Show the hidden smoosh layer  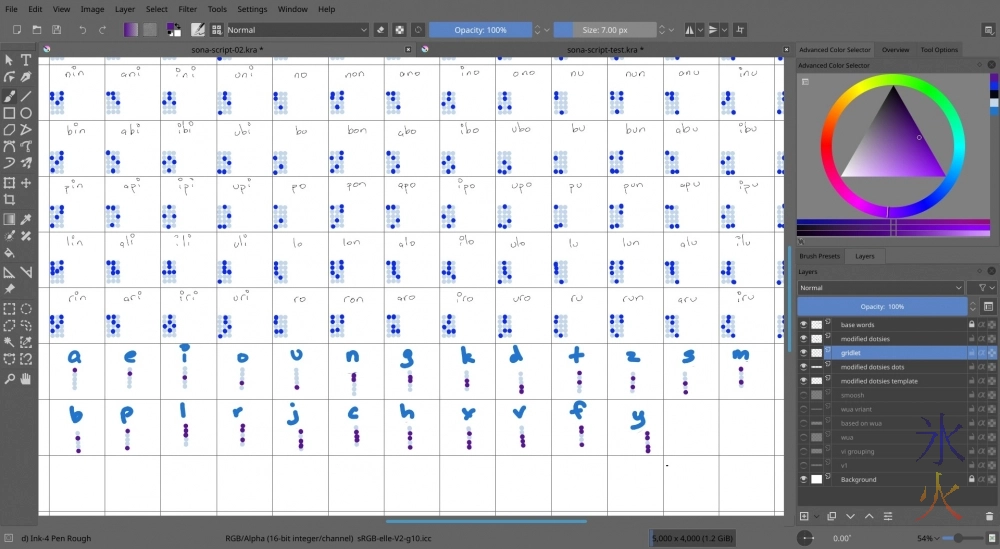[803, 395]
